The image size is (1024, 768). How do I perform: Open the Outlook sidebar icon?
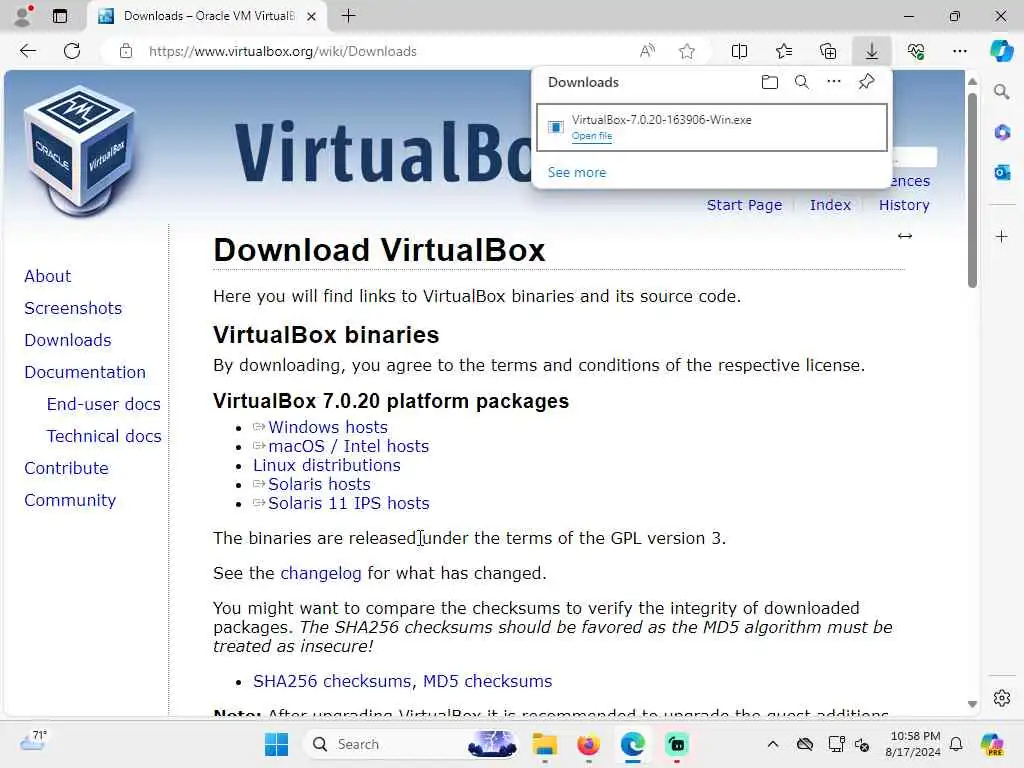1002,172
